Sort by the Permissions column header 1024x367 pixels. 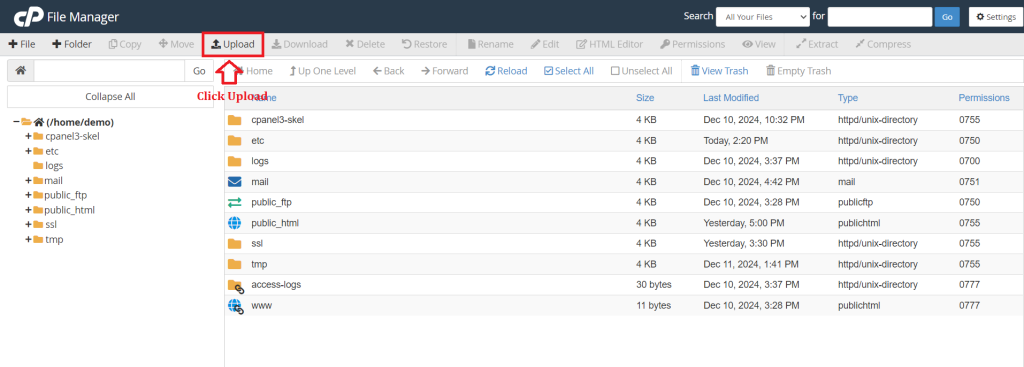pos(984,98)
